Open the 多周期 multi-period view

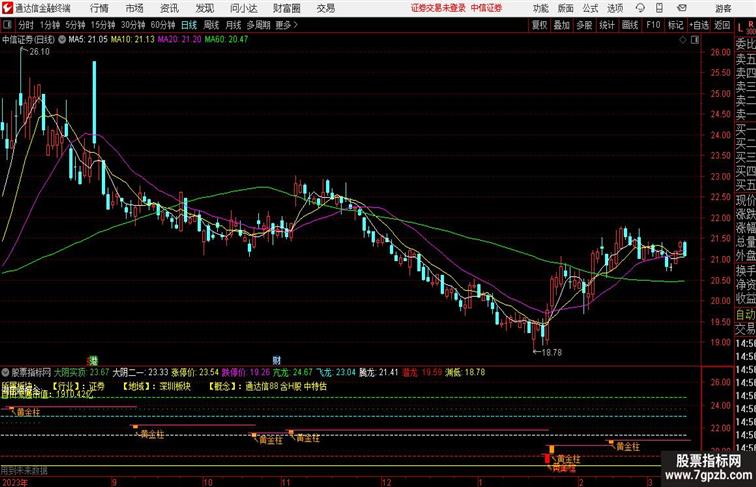258,25
